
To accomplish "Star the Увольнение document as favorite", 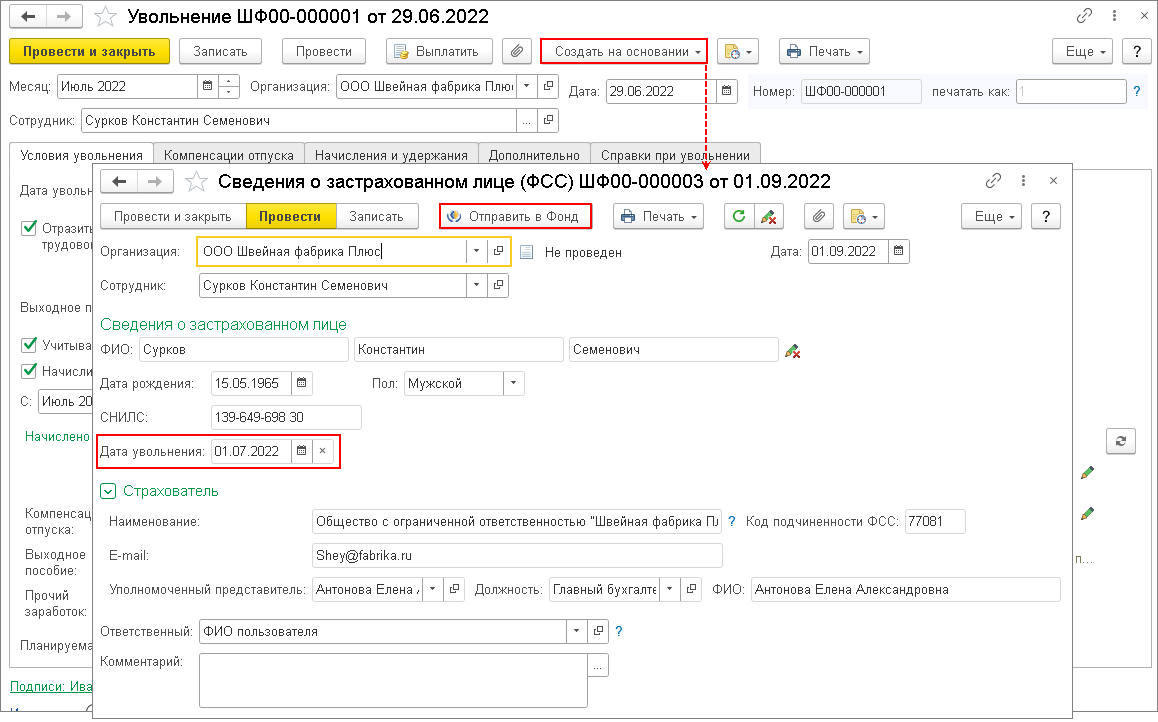I will (x=106, y=16).
